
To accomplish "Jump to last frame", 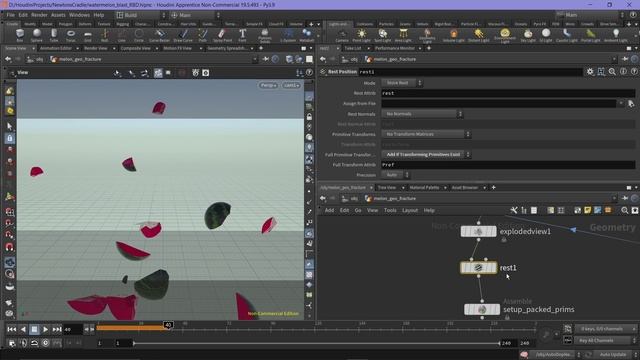I will point(57,329).
